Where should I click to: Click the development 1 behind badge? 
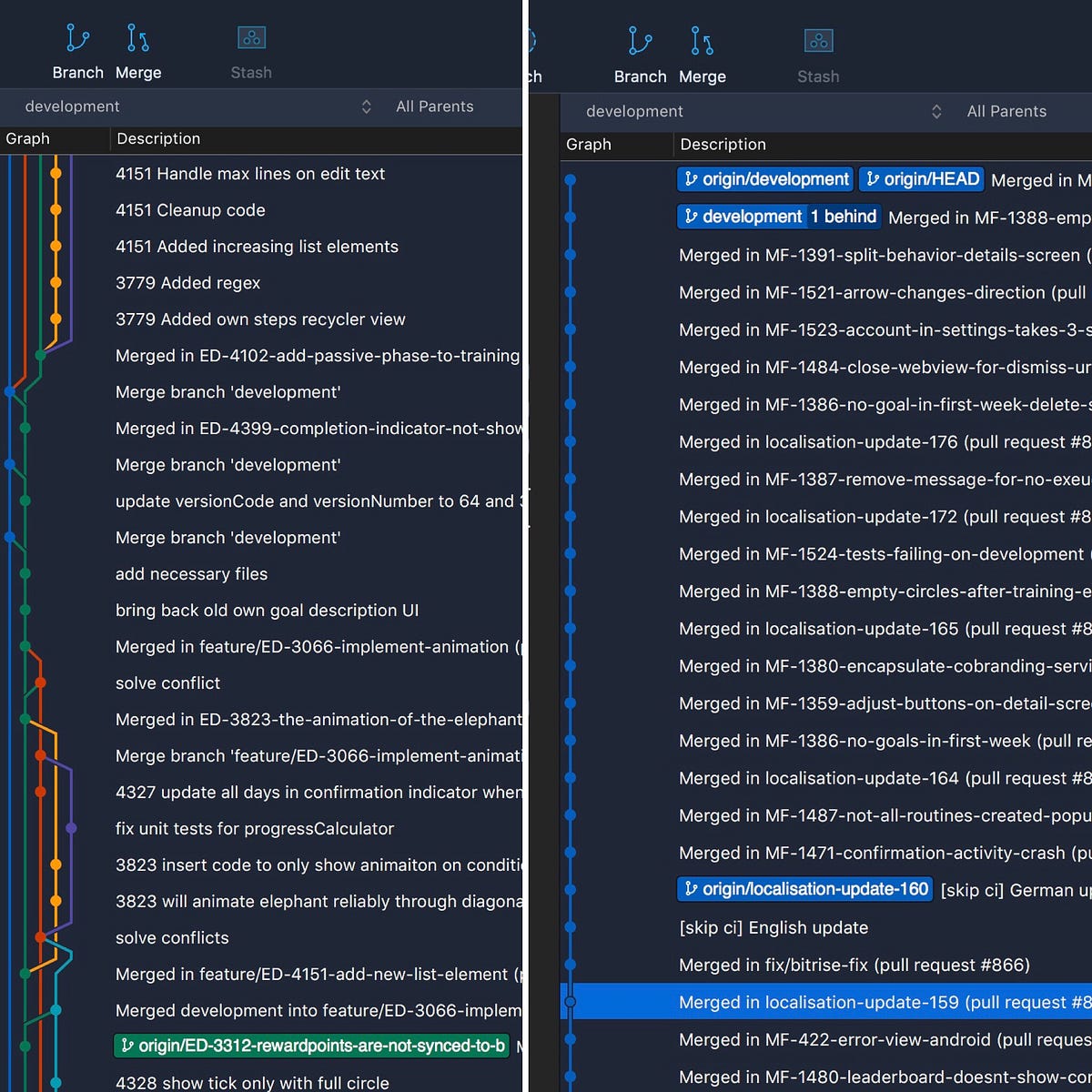pyautogui.click(x=844, y=217)
